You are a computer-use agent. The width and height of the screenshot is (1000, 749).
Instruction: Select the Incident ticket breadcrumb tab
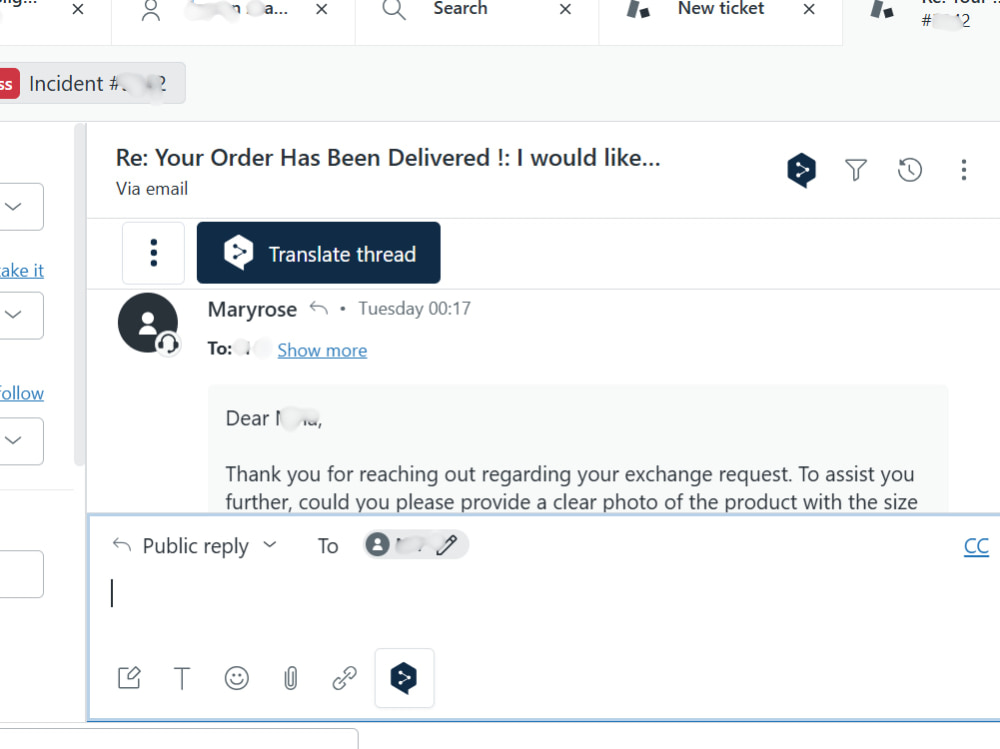[92, 83]
